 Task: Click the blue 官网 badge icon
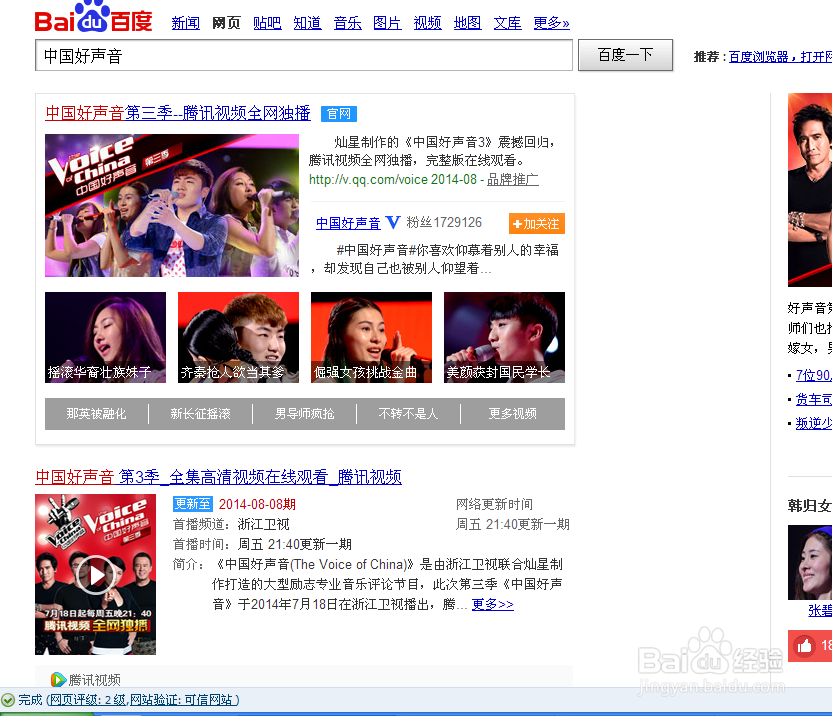tap(339, 114)
